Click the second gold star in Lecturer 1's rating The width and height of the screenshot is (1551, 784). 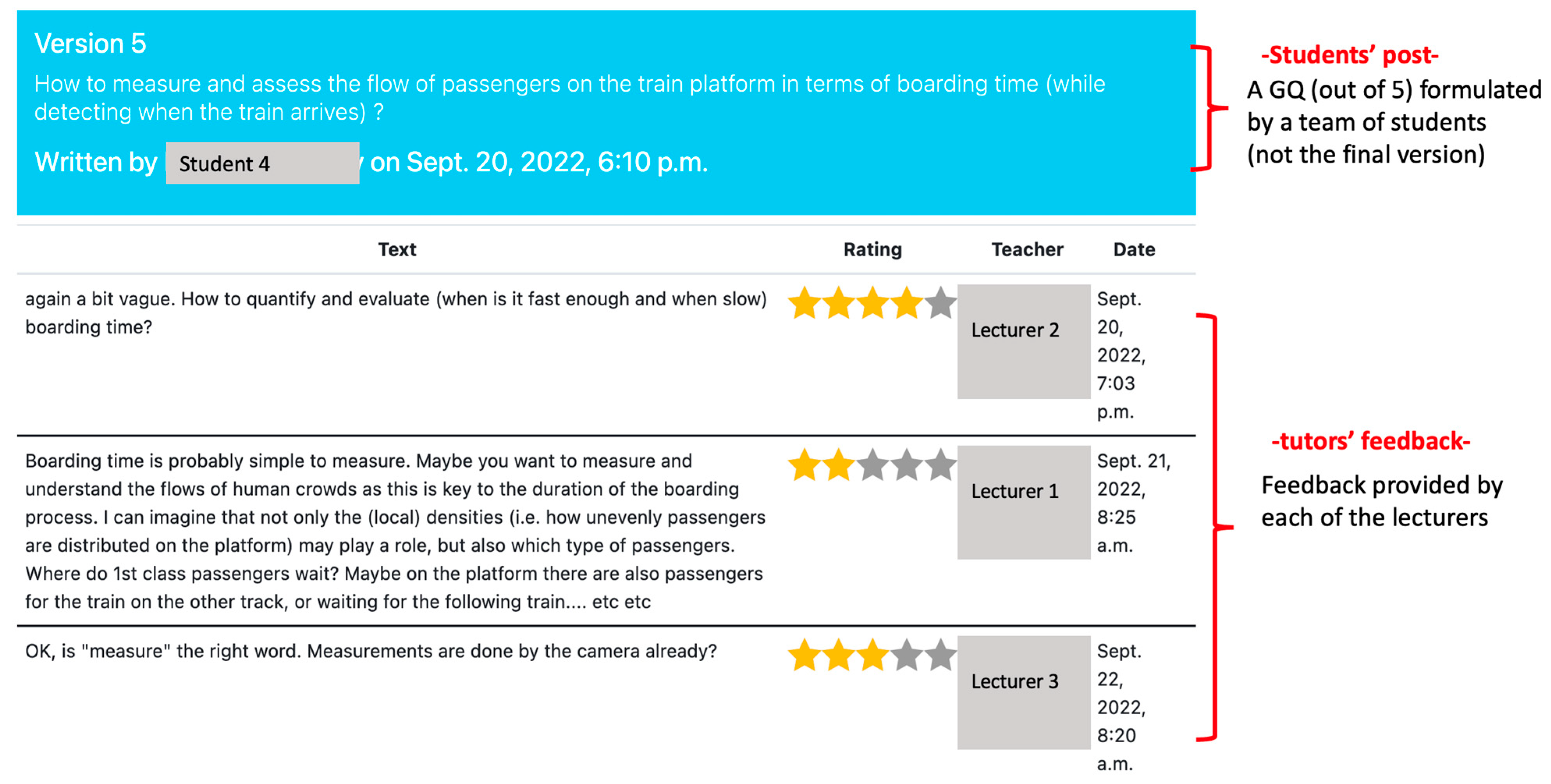coord(838,465)
